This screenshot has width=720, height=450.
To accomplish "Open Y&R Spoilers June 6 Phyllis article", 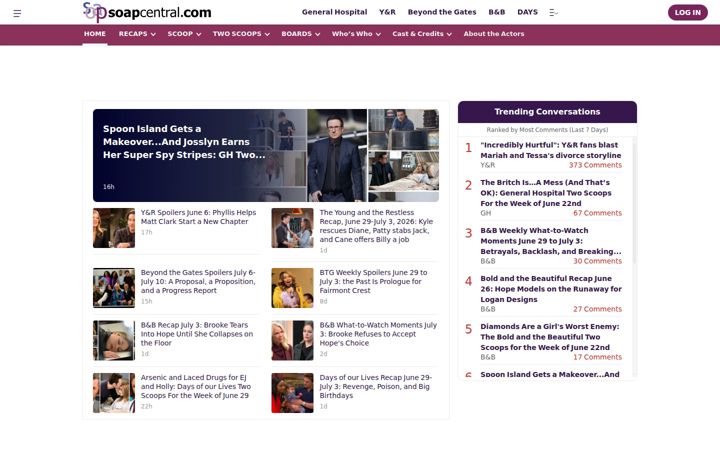I will click(x=198, y=217).
